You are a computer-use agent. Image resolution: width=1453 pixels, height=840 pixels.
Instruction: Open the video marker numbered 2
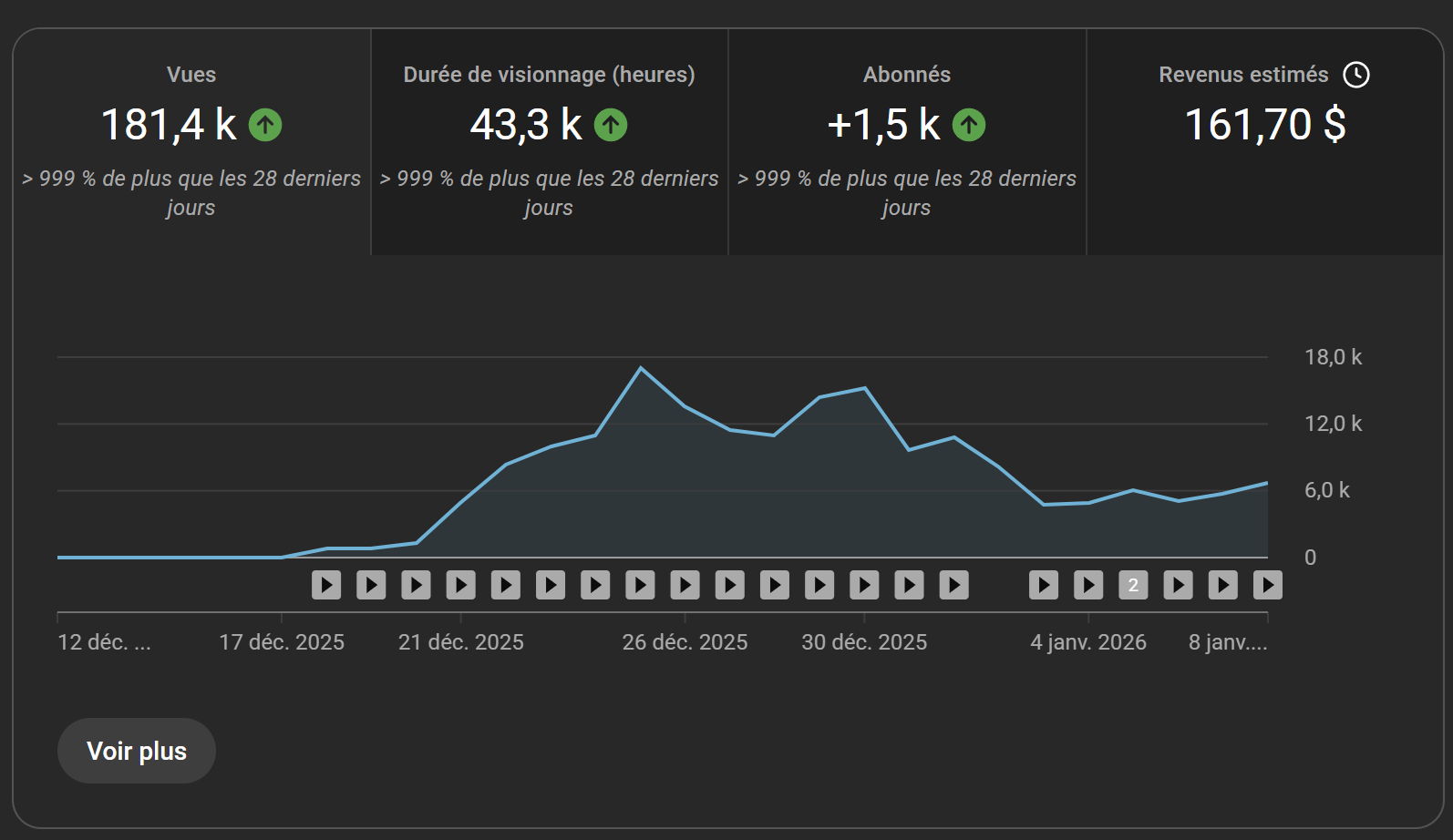(x=1133, y=585)
